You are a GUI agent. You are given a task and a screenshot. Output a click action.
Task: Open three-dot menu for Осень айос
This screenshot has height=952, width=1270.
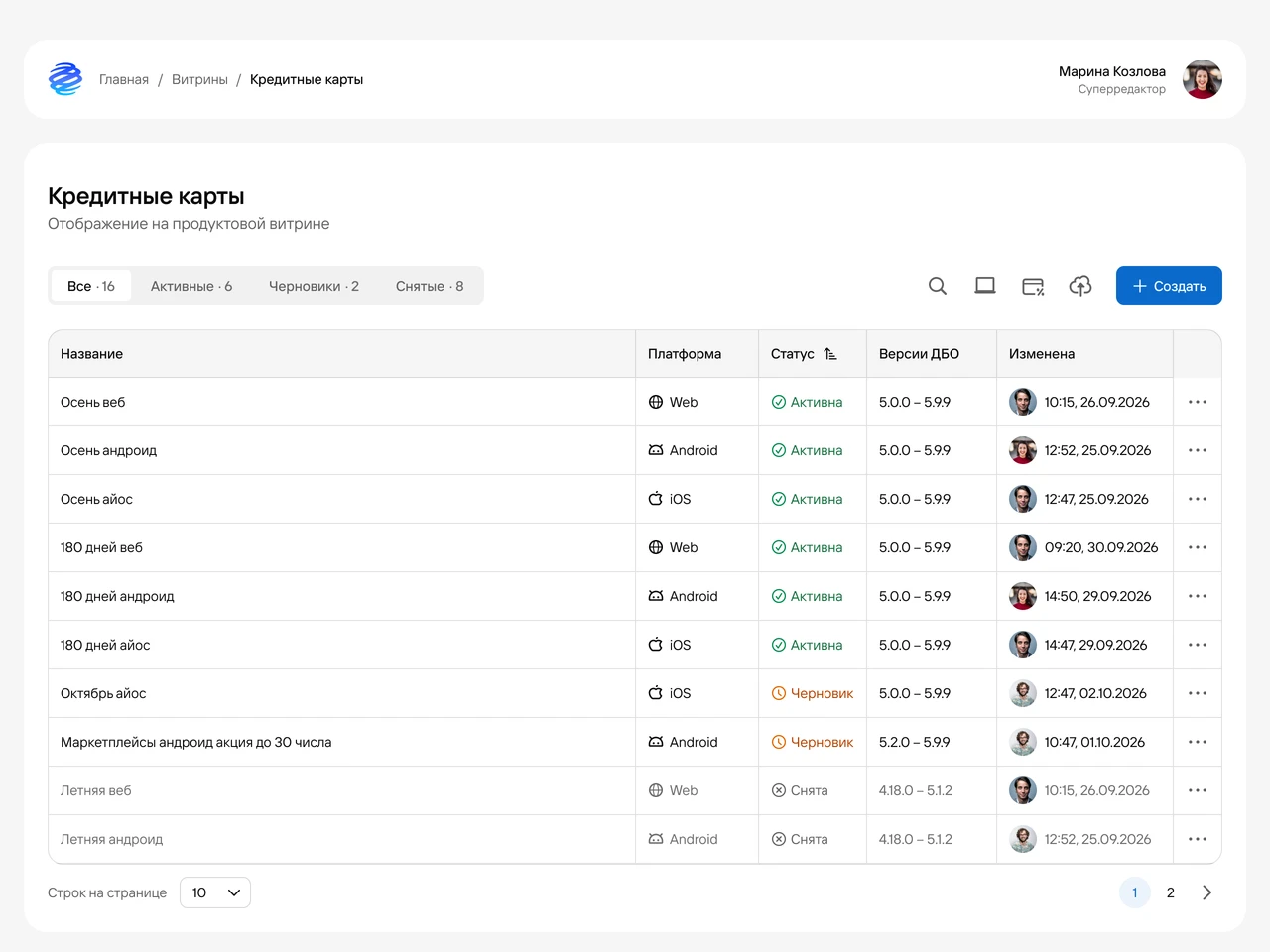click(x=1198, y=499)
